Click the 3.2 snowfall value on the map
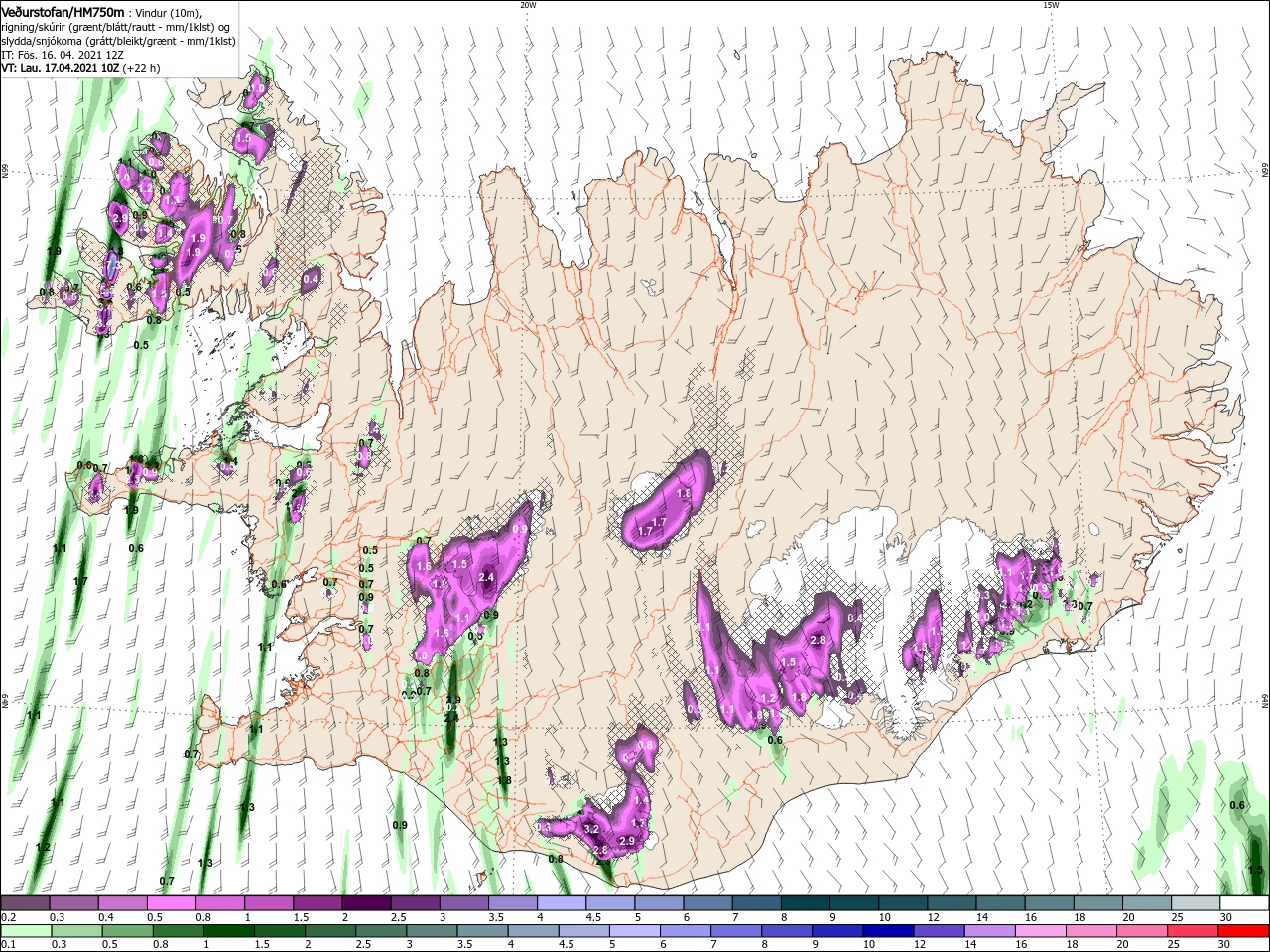The image size is (1270, 952). [592, 828]
